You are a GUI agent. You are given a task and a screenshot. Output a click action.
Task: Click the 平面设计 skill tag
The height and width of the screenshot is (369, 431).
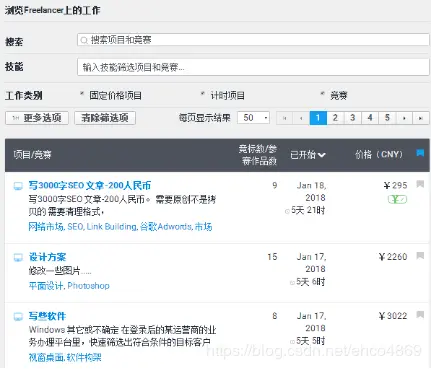point(46,286)
